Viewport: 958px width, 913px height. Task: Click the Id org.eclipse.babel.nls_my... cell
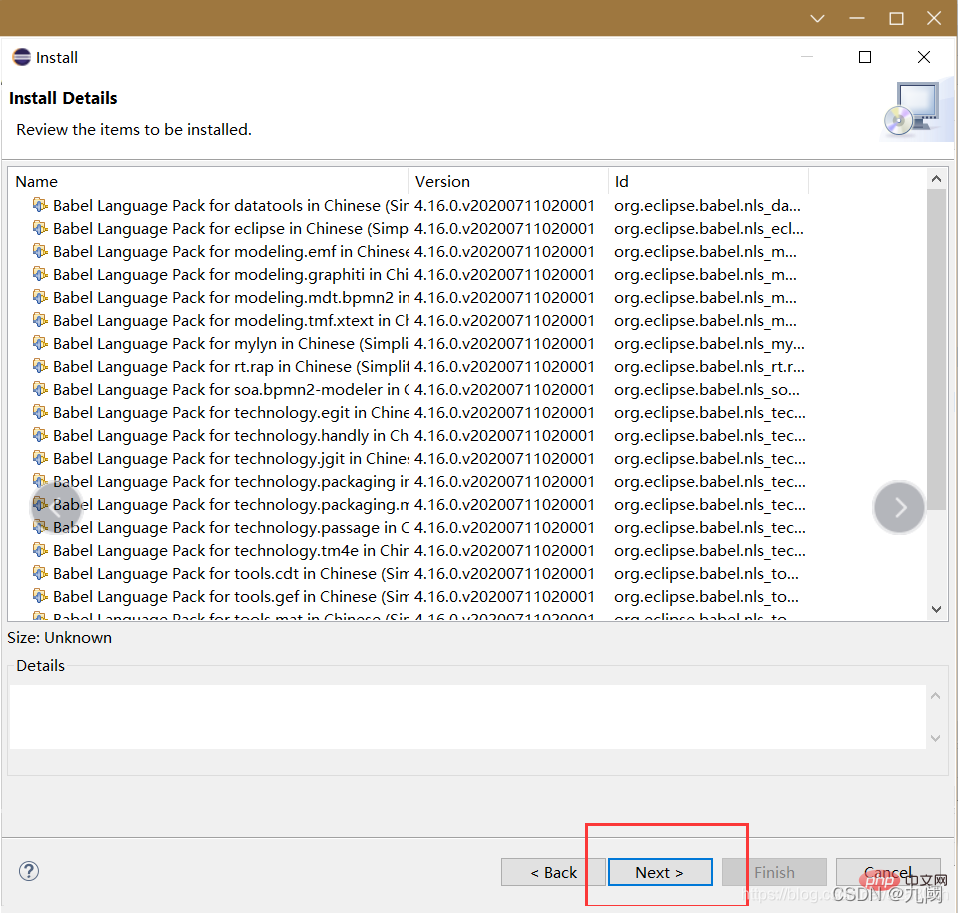(709, 344)
